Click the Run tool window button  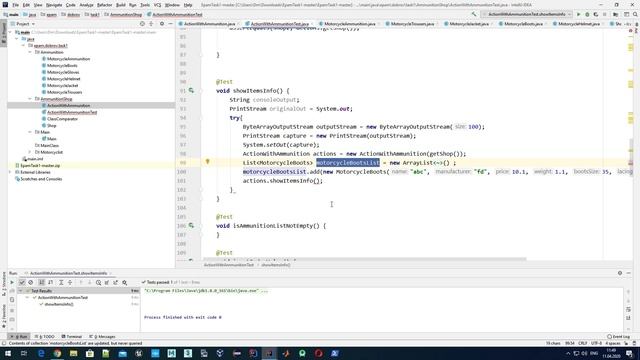[x=20, y=337]
